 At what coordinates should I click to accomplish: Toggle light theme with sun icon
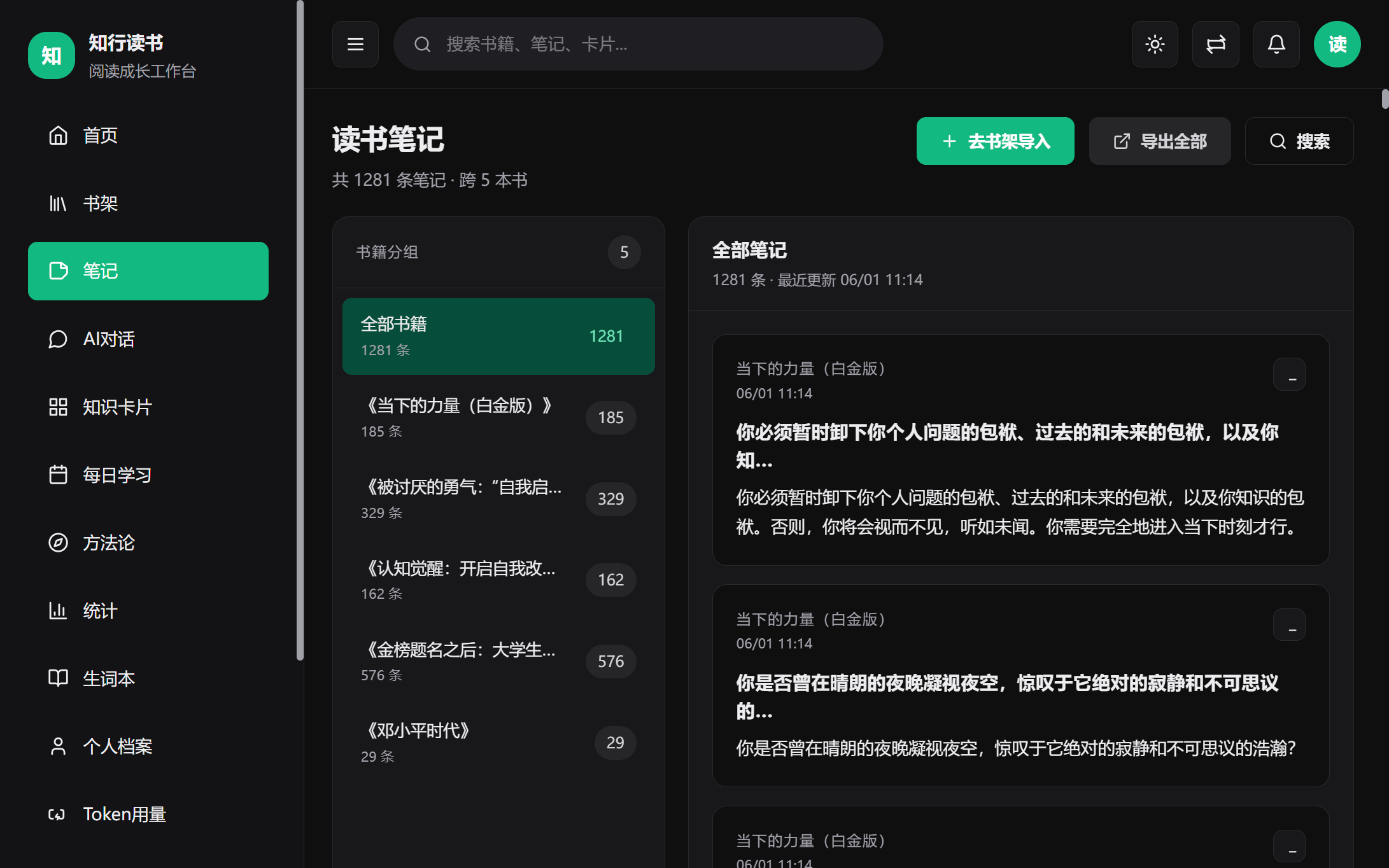[x=1155, y=44]
